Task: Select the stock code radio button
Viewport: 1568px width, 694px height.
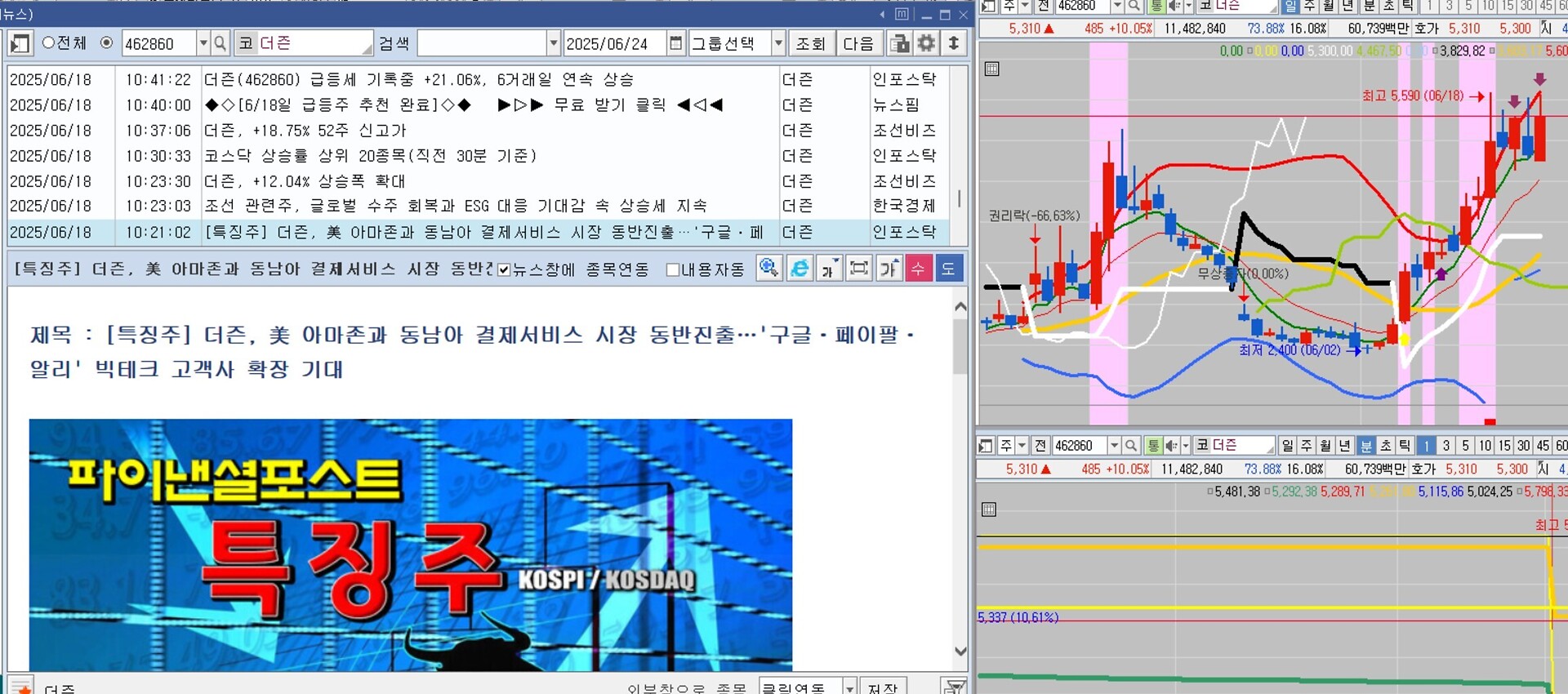Action: coord(106,42)
